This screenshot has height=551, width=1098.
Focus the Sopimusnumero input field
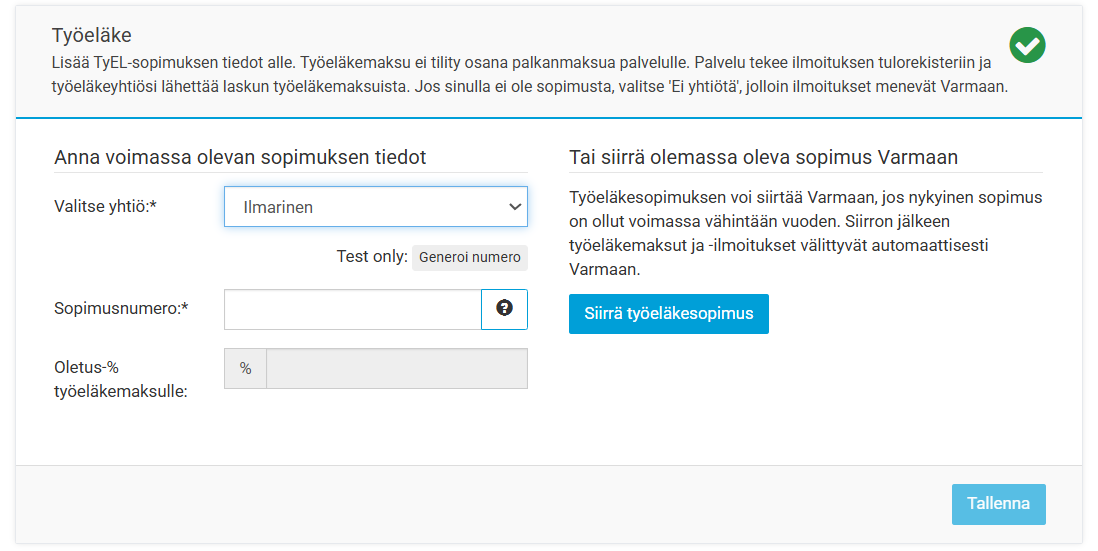352,309
